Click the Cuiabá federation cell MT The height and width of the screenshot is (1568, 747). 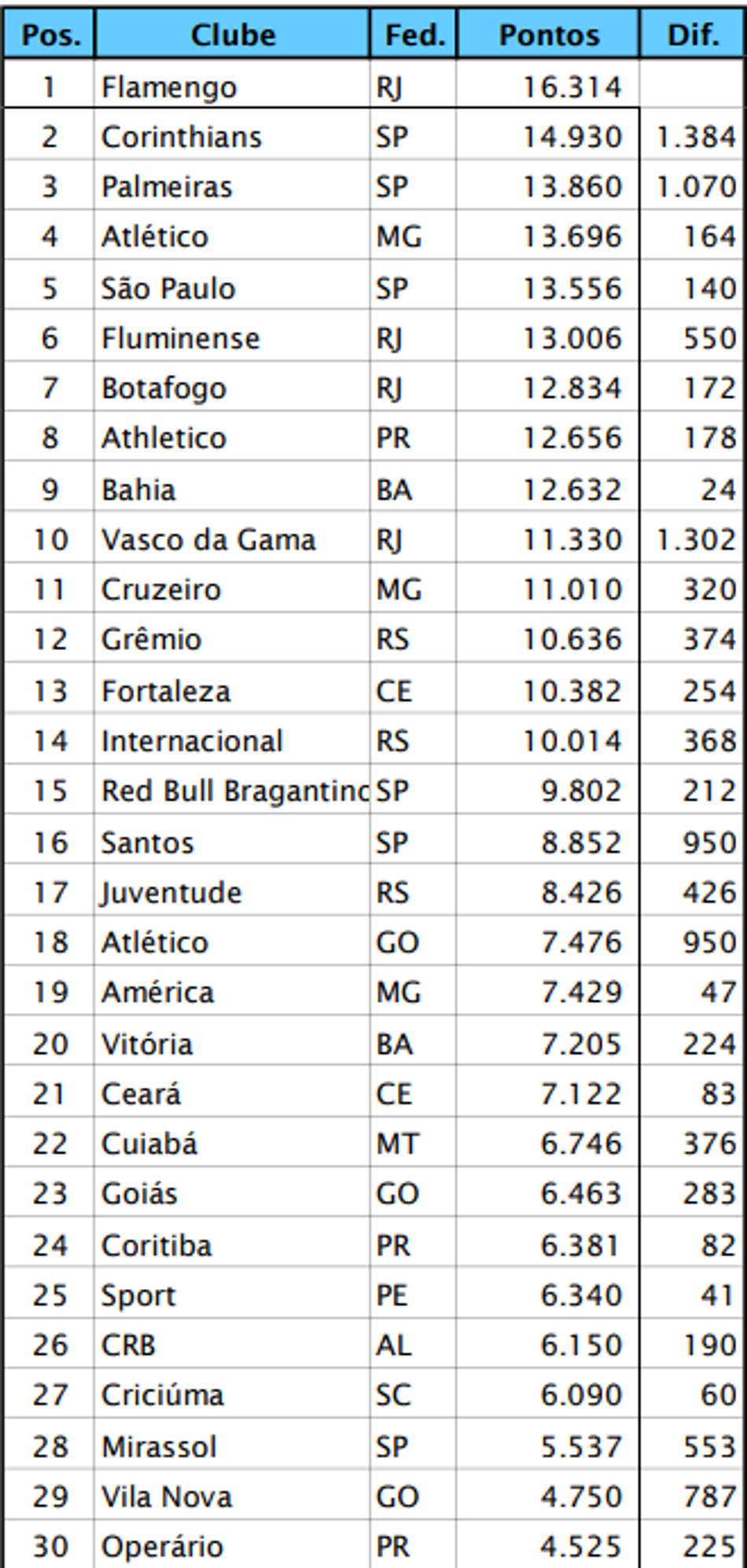413,1144
